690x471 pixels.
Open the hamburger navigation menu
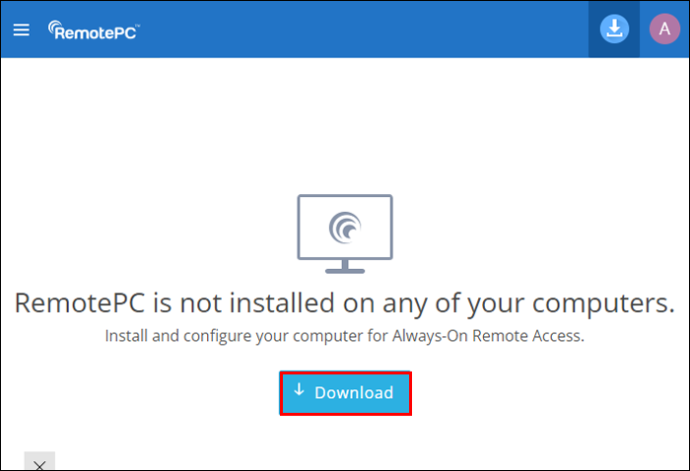click(21, 30)
